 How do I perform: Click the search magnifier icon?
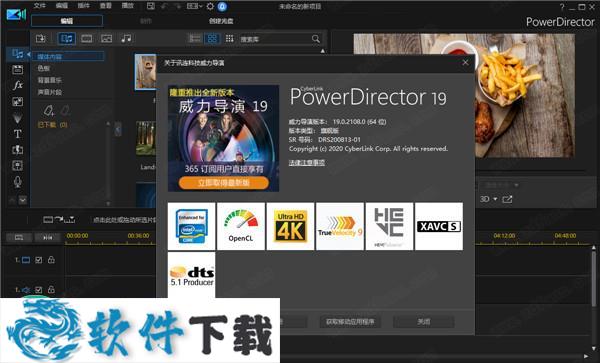click(316, 39)
